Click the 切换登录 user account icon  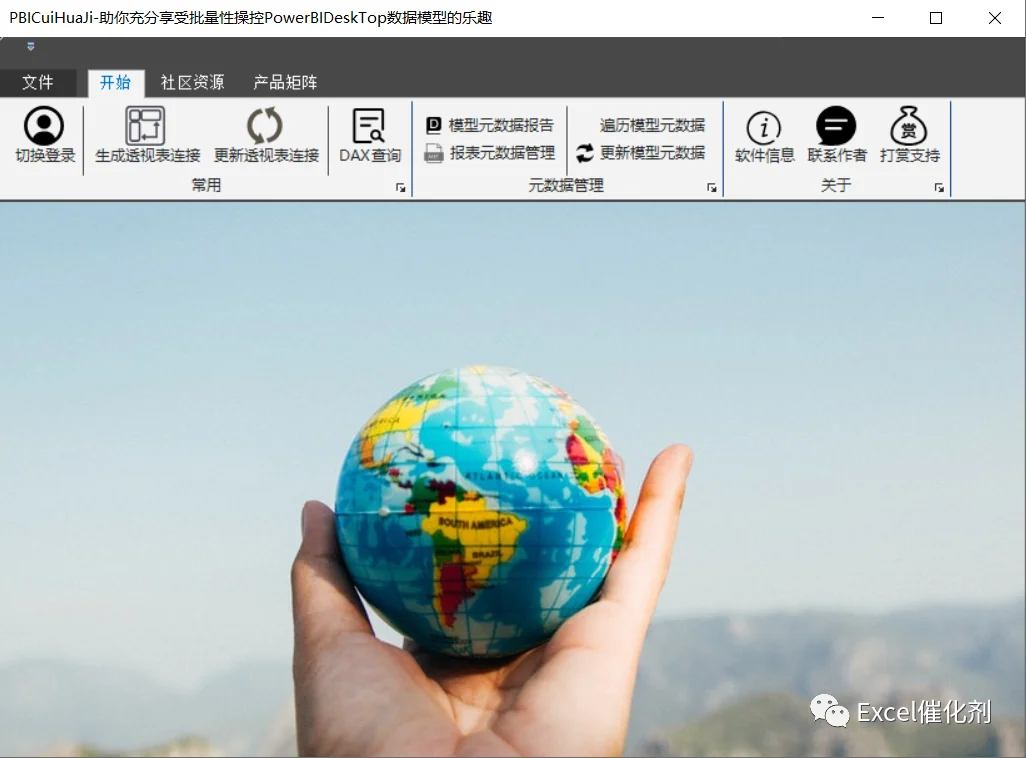[44, 126]
